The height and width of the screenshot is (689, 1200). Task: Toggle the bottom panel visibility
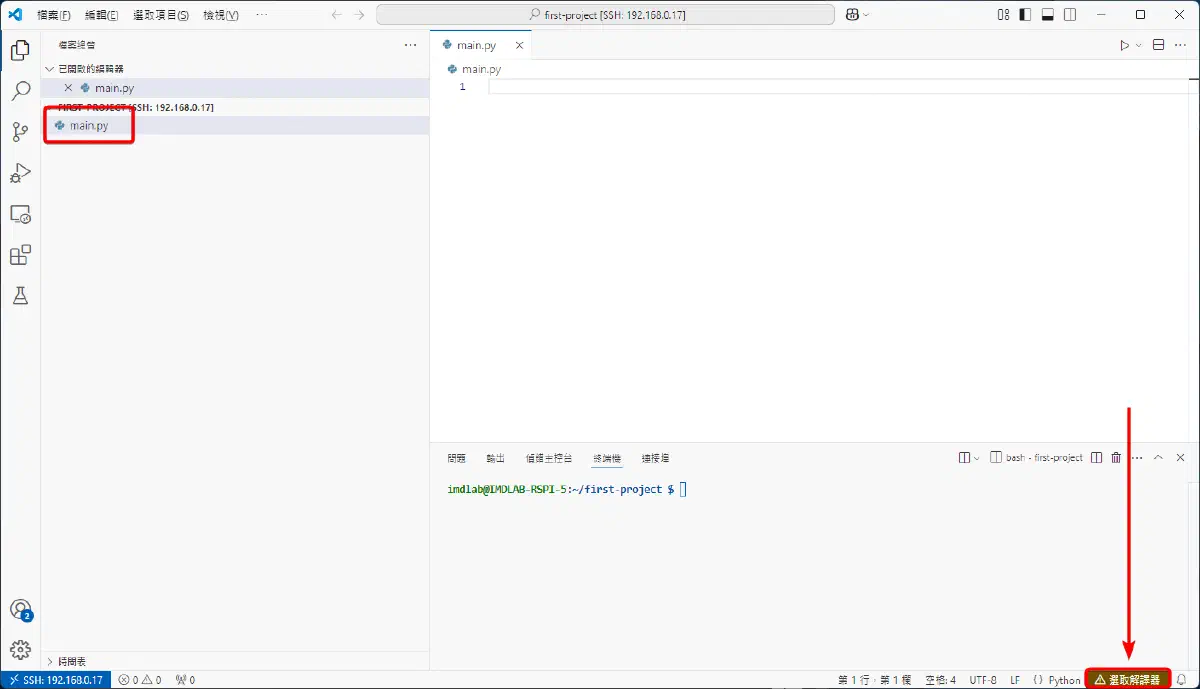click(x=1048, y=15)
